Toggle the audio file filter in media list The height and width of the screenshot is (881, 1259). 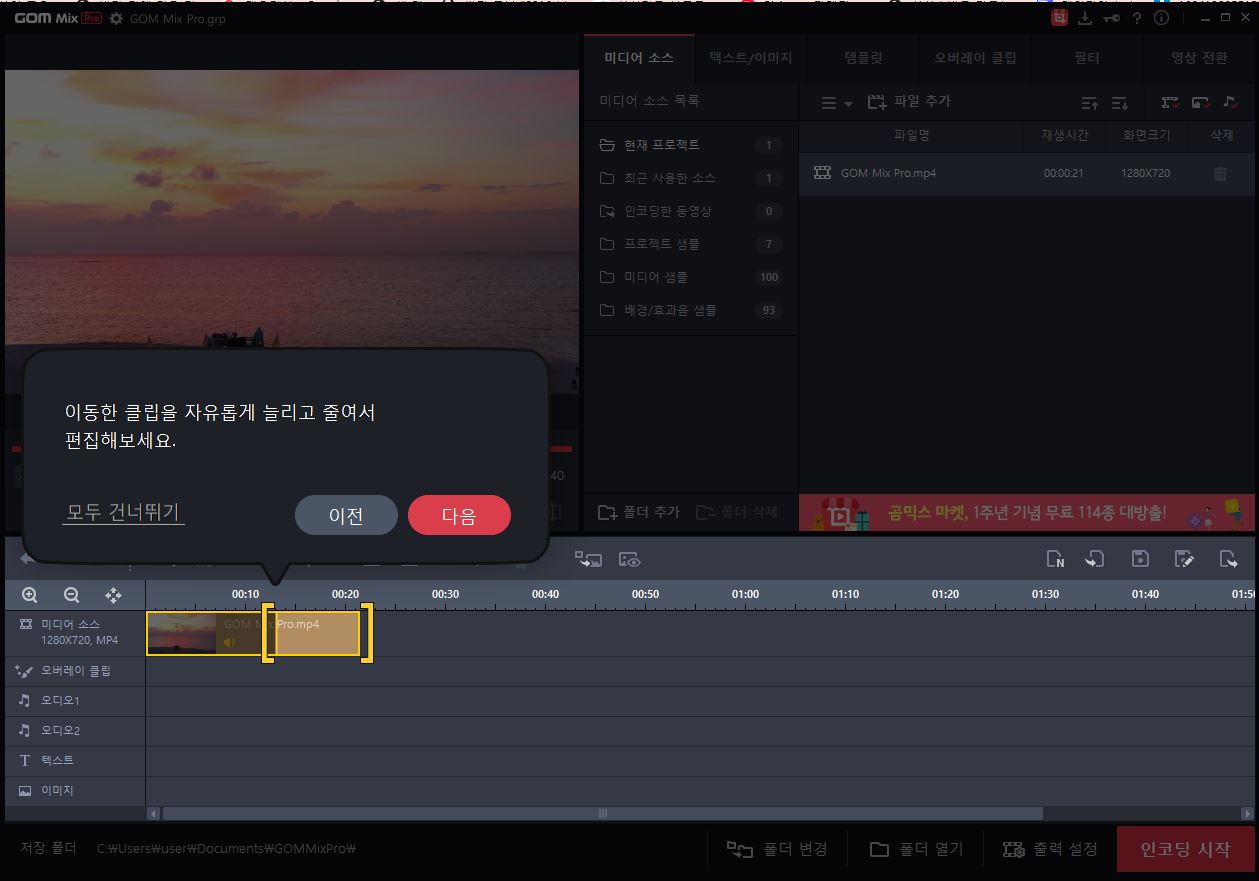click(x=1232, y=101)
